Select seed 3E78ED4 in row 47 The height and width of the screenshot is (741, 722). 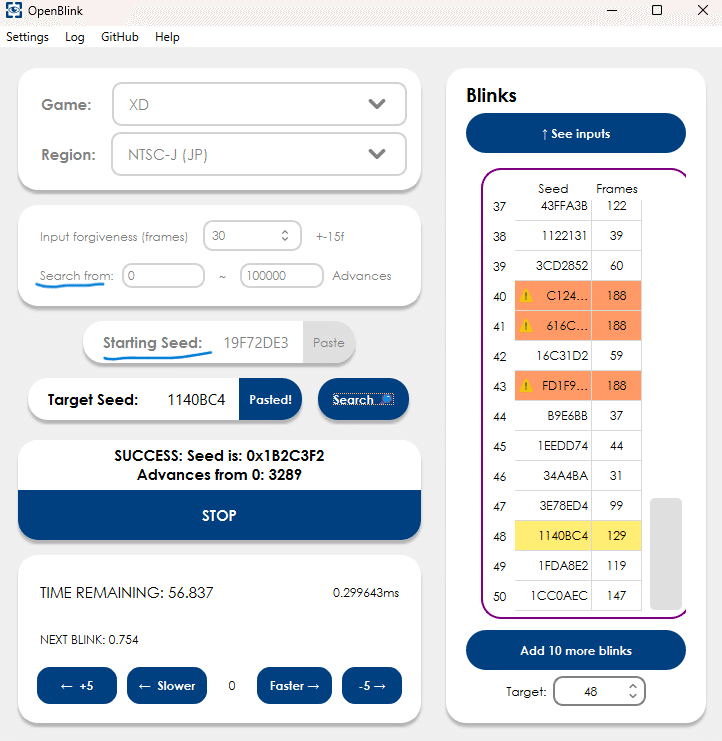[553, 506]
